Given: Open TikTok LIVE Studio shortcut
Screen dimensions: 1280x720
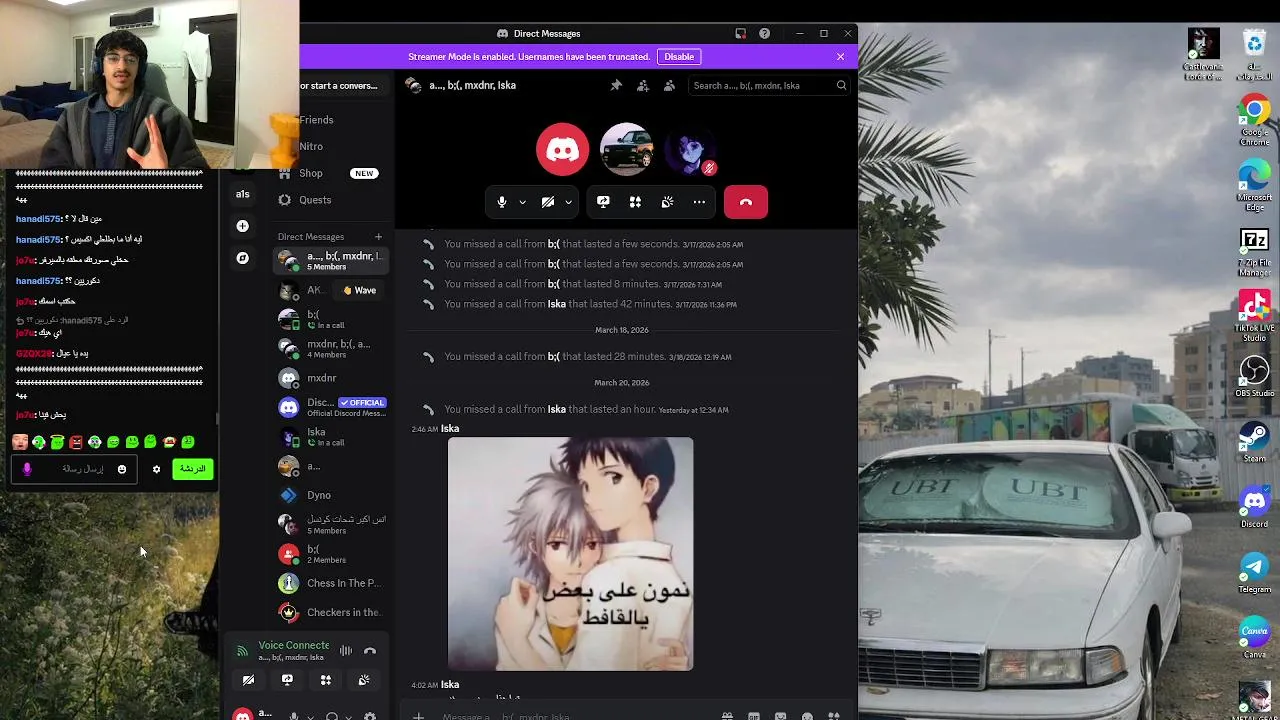Looking at the screenshot, I should (1254, 316).
